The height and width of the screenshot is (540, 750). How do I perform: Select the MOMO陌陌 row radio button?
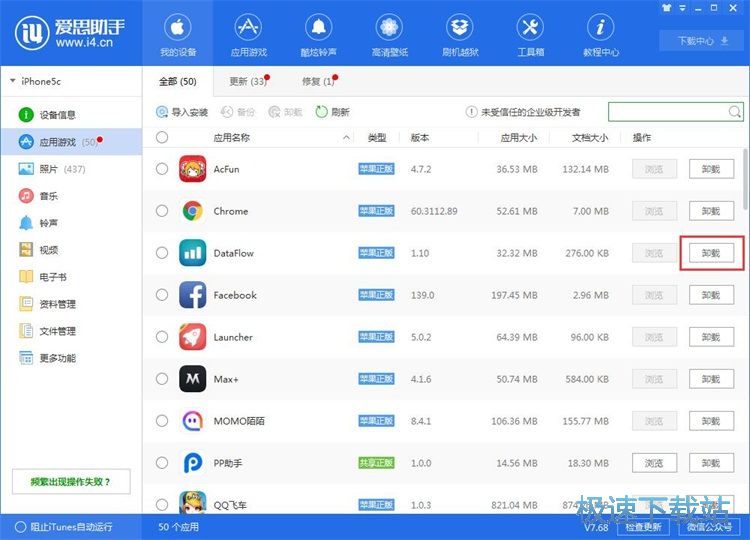point(162,421)
